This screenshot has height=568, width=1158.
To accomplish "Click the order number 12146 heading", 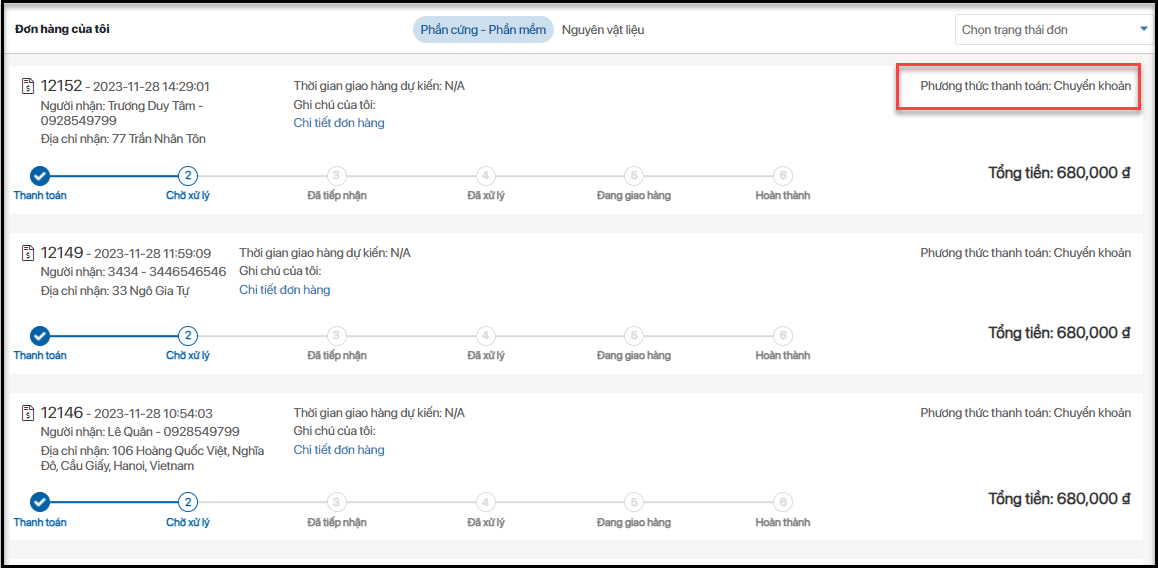I will [x=62, y=412].
